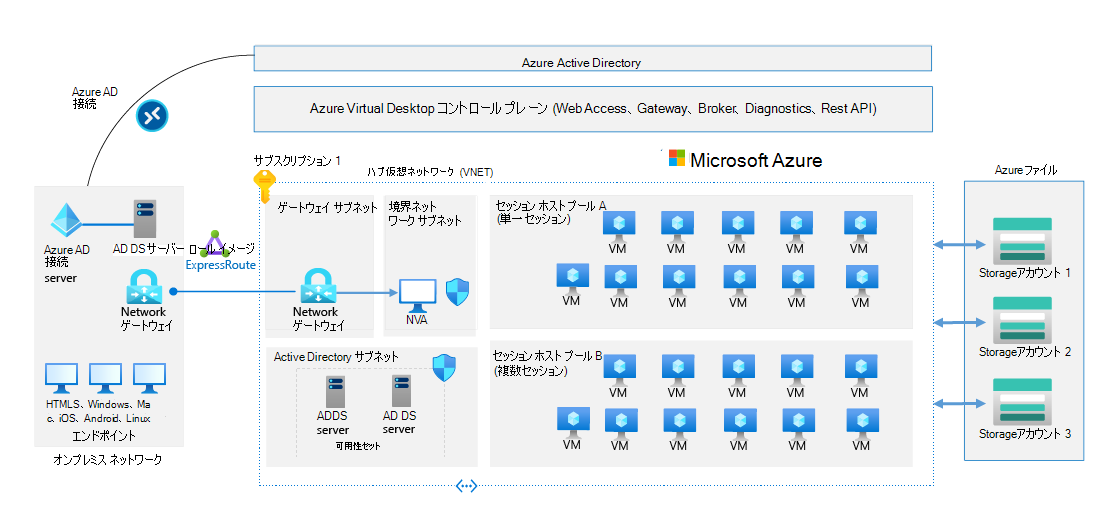Select the Storage account 1 icon

[1022, 240]
